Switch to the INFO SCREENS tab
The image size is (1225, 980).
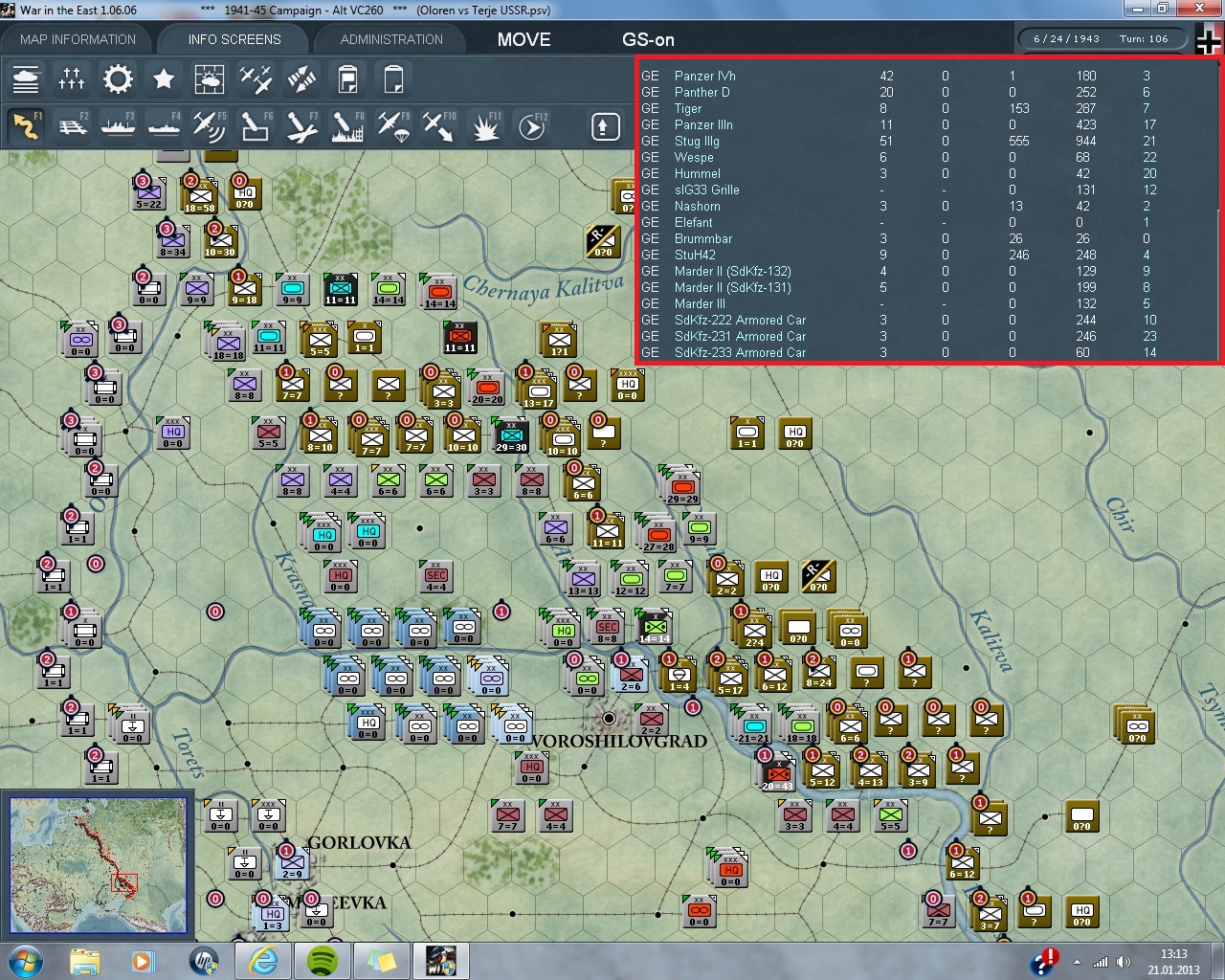(234, 39)
